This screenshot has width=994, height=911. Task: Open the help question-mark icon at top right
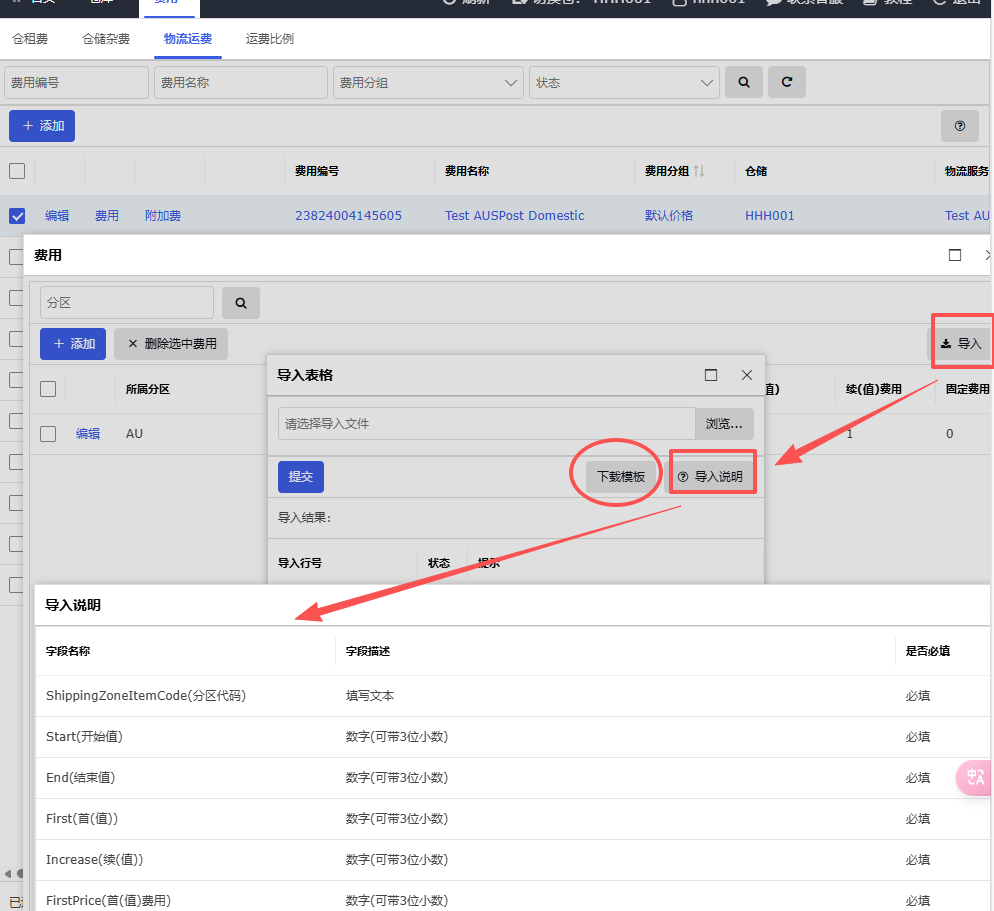point(959,126)
